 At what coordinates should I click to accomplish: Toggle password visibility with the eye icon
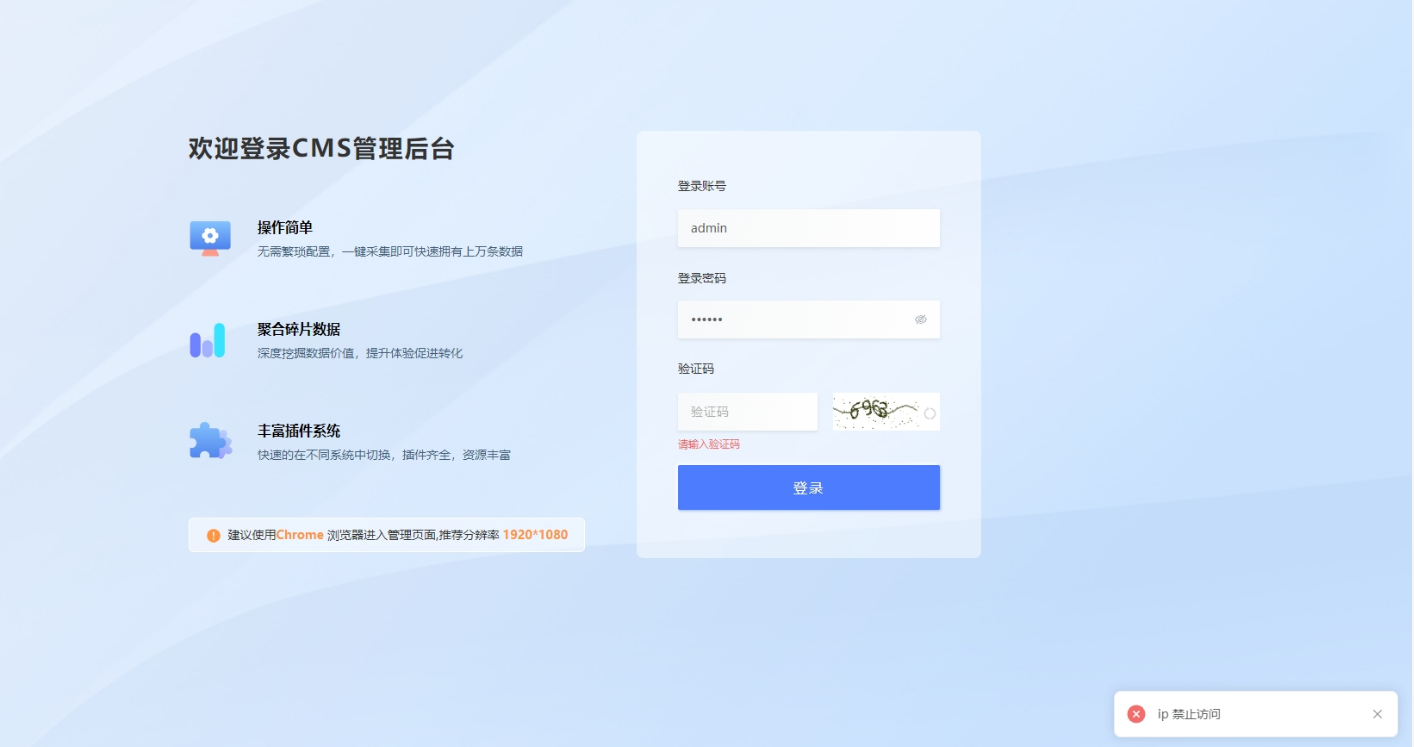click(x=921, y=319)
